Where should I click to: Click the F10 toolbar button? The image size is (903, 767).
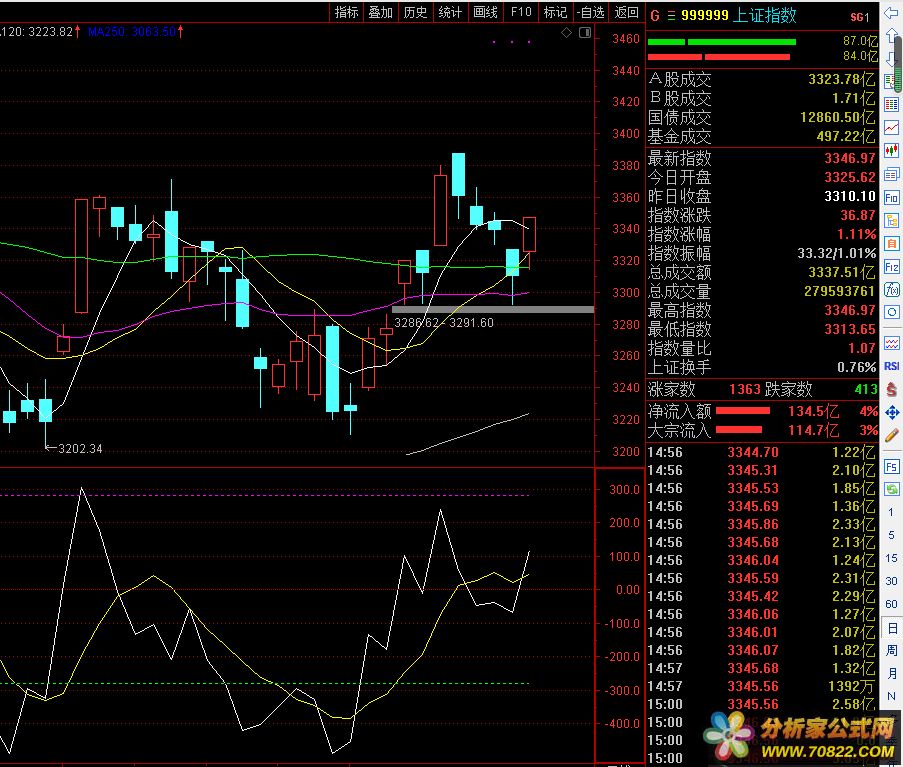pos(521,12)
